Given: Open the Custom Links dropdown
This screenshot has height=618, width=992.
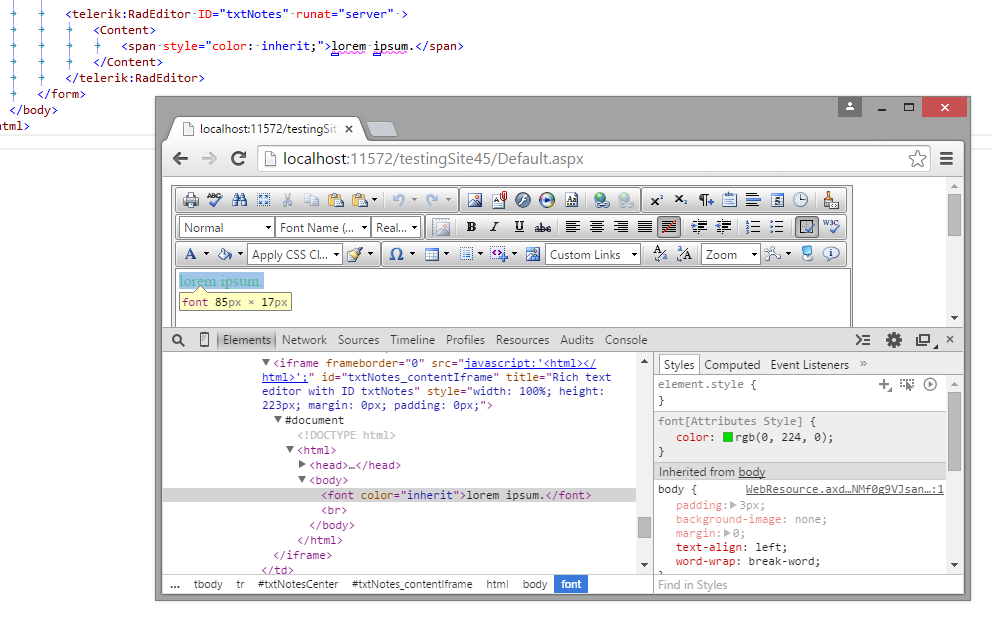Looking at the screenshot, I should click(x=593, y=255).
